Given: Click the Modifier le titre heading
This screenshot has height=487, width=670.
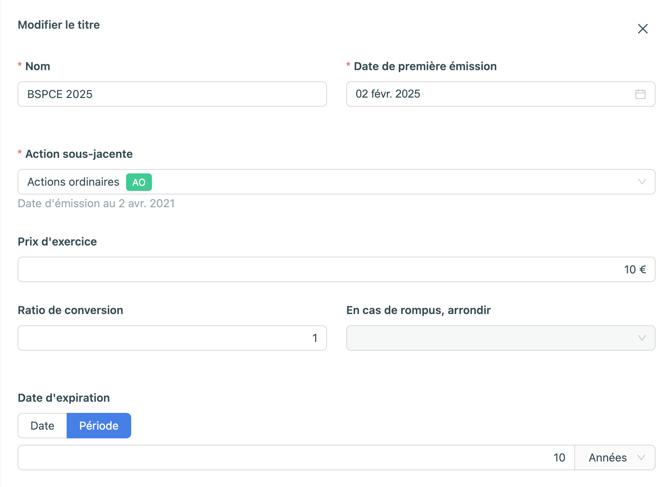Looking at the screenshot, I should click(x=59, y=25).
